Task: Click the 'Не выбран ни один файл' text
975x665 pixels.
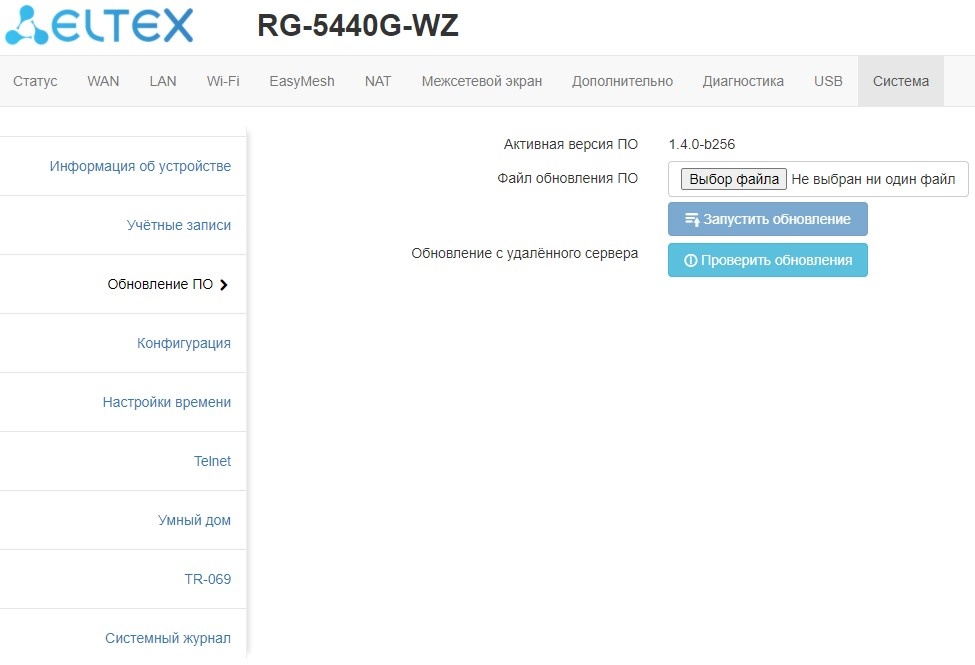Action: tap(873, 179)
